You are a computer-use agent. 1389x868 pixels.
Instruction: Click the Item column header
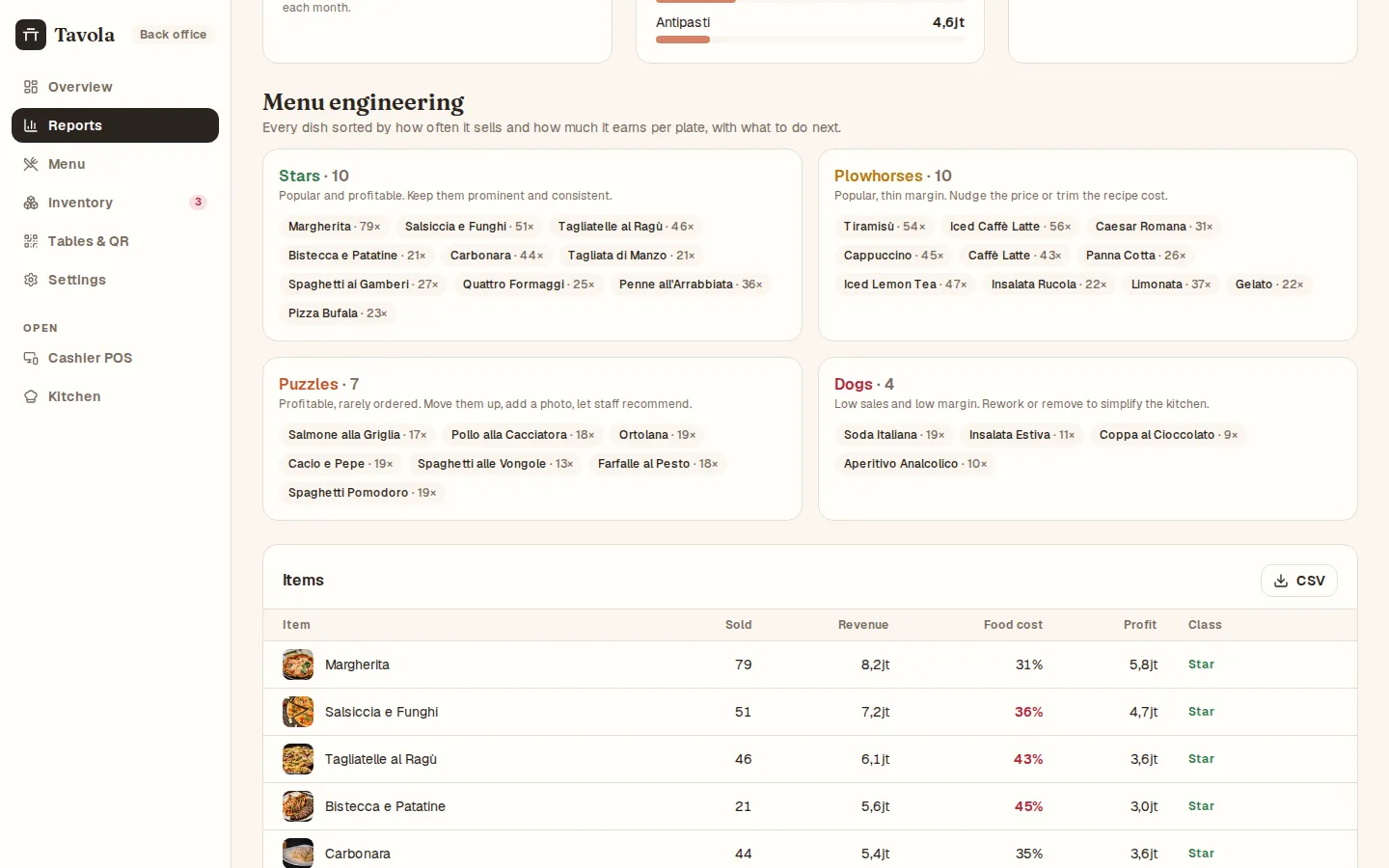[296, 625]
